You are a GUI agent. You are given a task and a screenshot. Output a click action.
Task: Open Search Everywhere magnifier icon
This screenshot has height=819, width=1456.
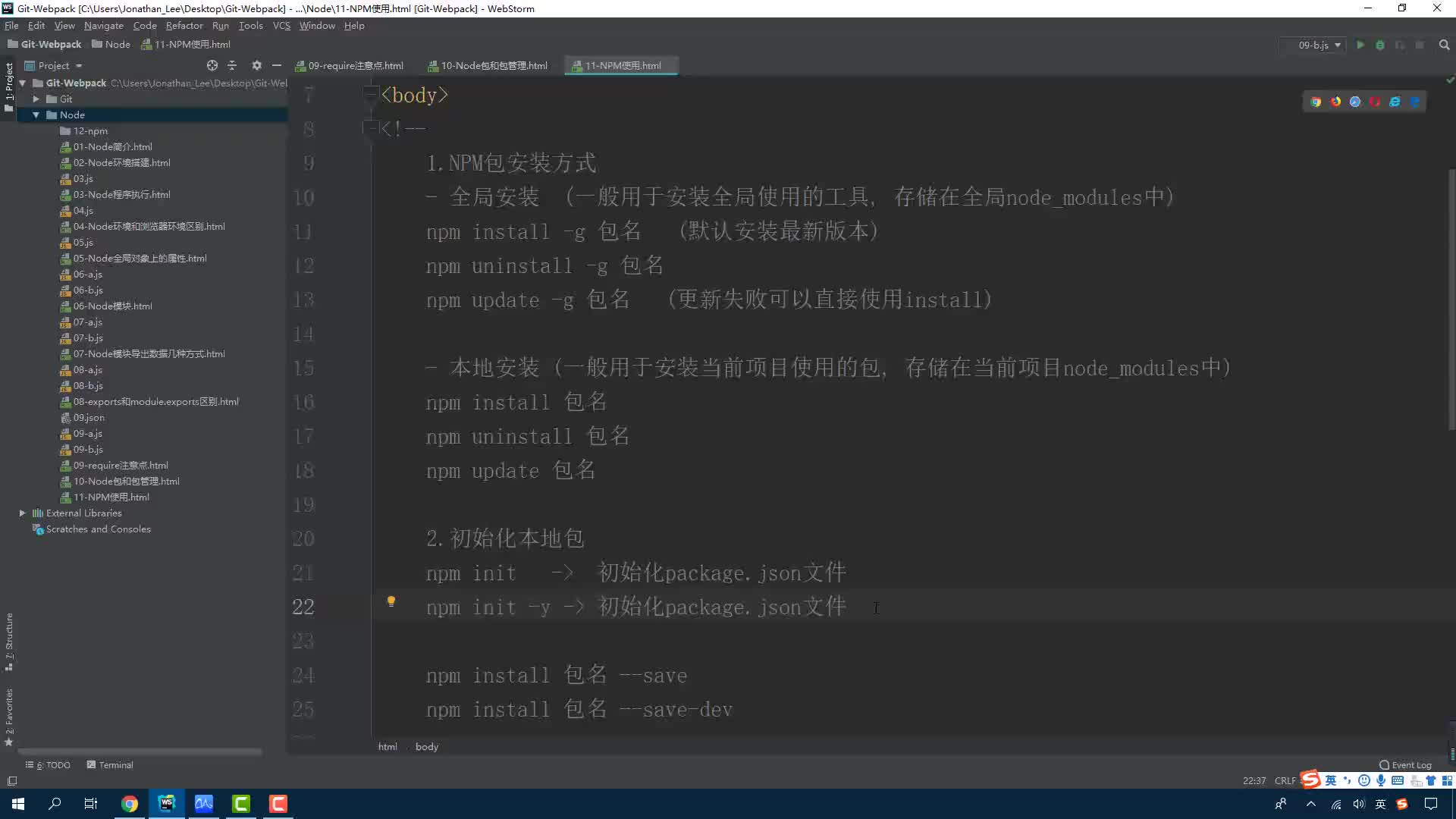(x=1444, y=45)
